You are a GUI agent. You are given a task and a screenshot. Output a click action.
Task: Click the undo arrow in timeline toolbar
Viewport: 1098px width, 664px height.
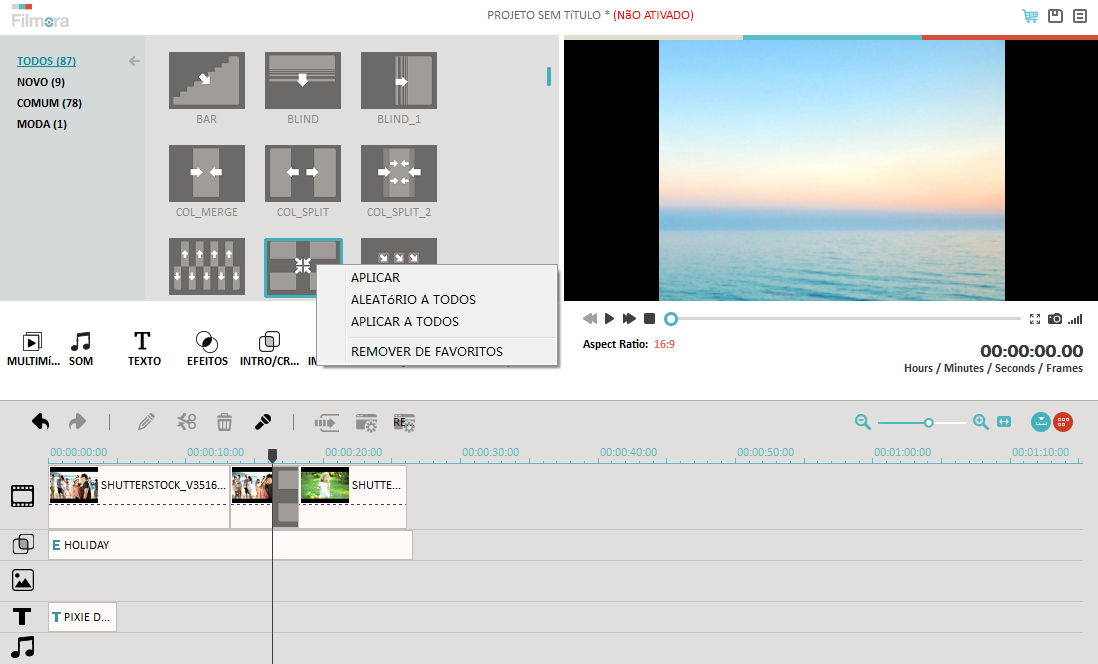click(40, 422)
